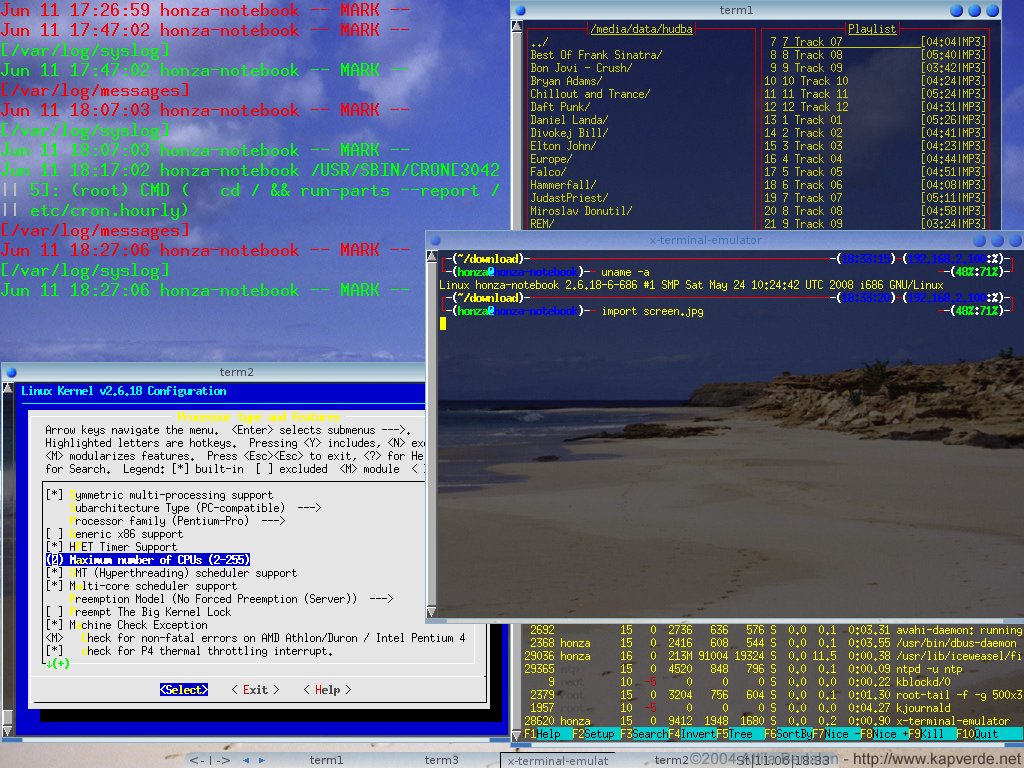
Task: Open the Bryan Adams/ folder
Action: coord(566,81)
